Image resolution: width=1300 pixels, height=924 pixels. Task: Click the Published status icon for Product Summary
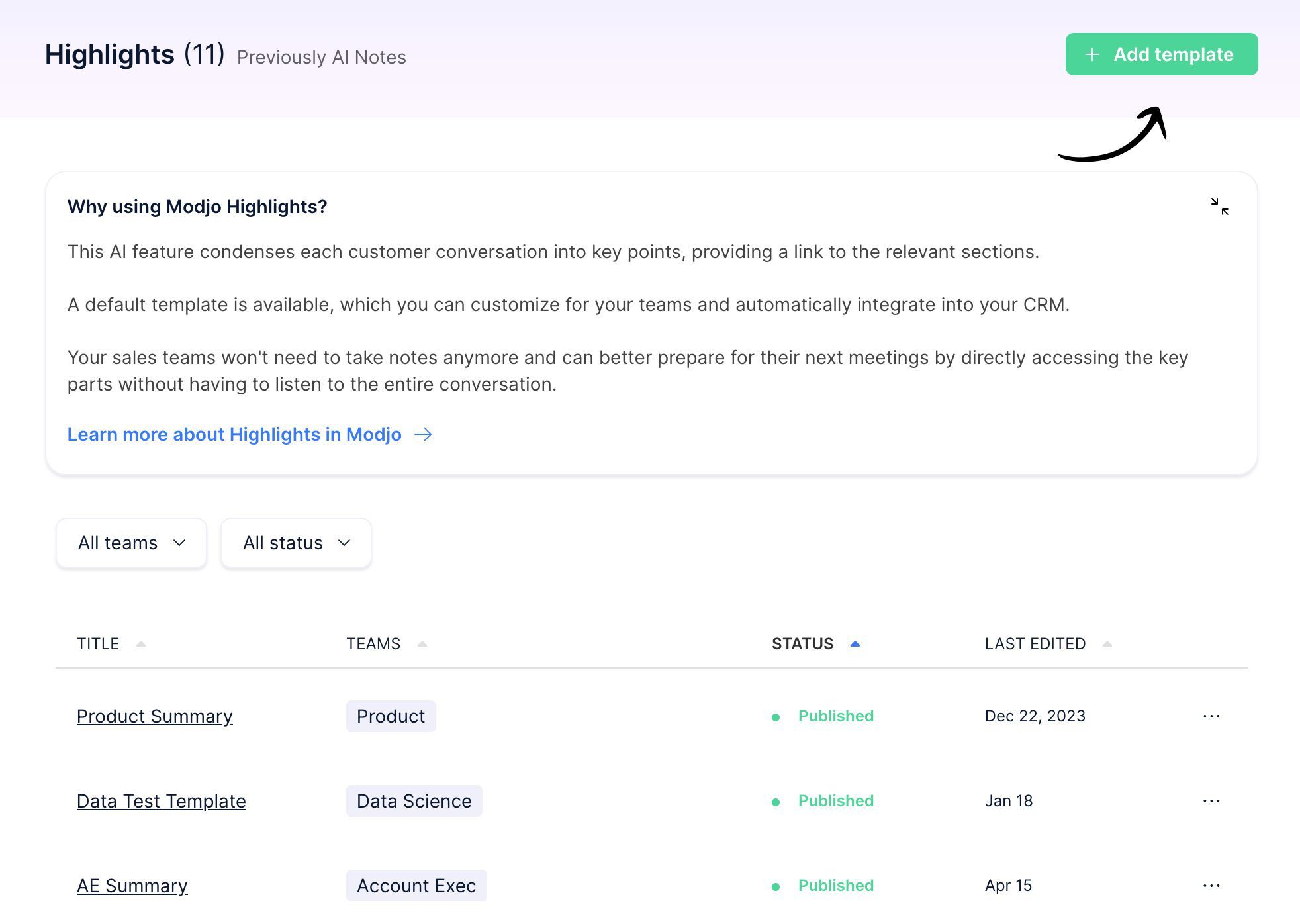pyautogui.click(x=778, y=716)
